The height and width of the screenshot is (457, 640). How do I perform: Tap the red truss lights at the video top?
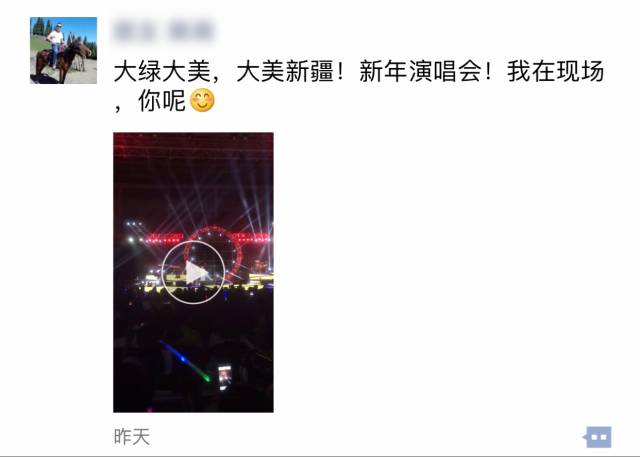coord(193,145)
